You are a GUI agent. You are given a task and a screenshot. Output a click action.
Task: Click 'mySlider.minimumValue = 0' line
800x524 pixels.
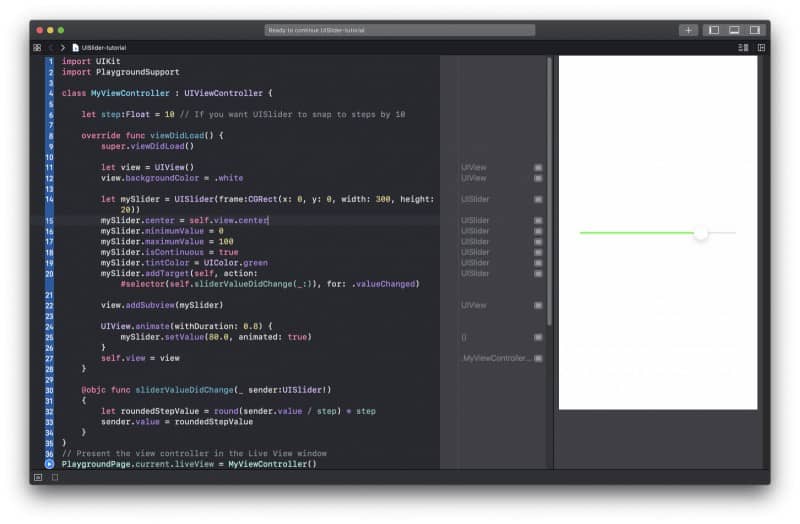(x=162, y=231)
